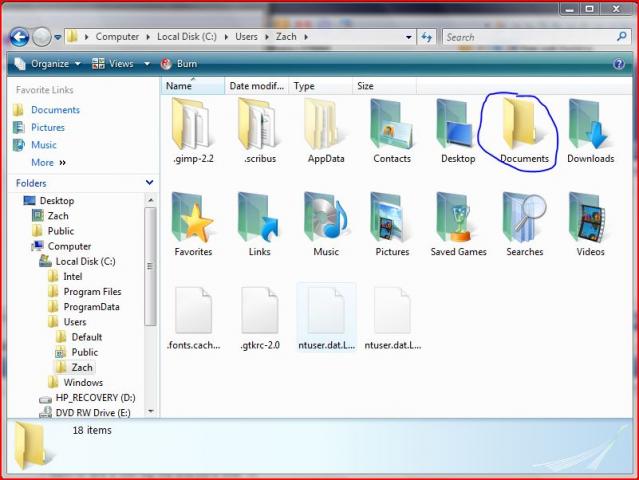Expand the arrow after Users in breadcrumb
Image resolution: width=639 pixels, height=480 pixels.
click(267, 37)
